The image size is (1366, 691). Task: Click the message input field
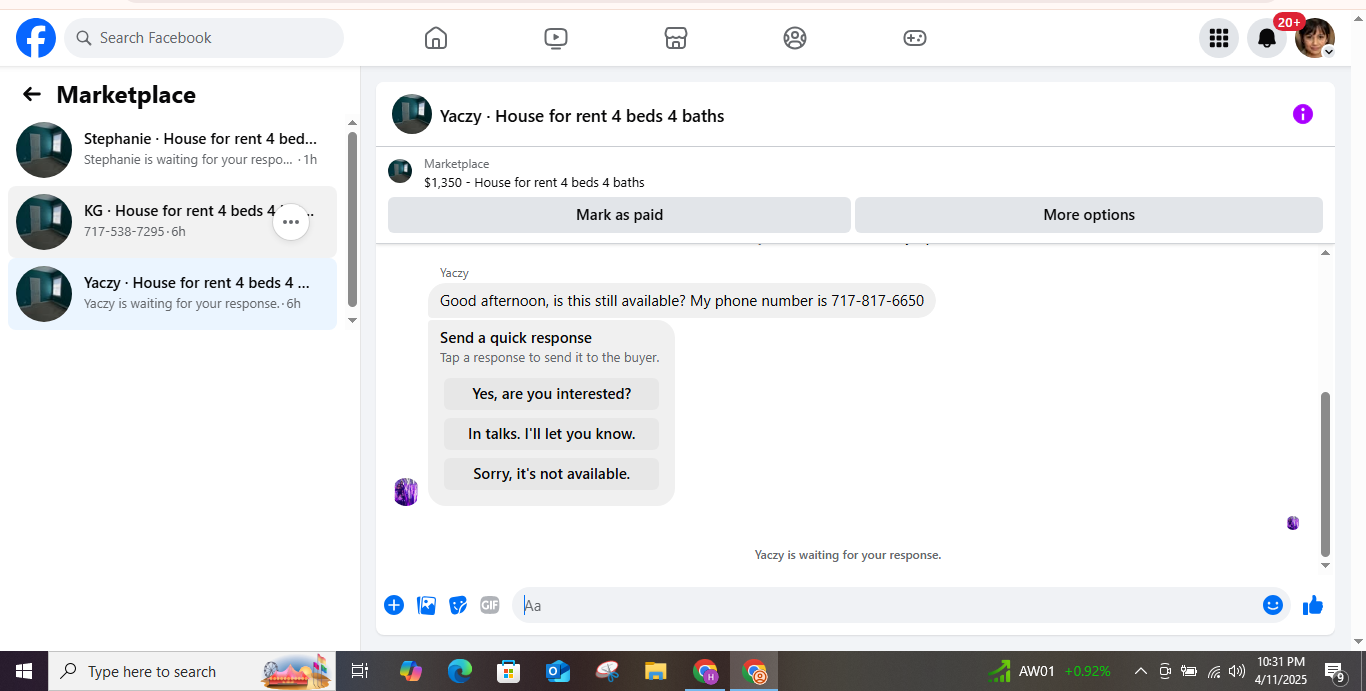(x=890, y=605)
